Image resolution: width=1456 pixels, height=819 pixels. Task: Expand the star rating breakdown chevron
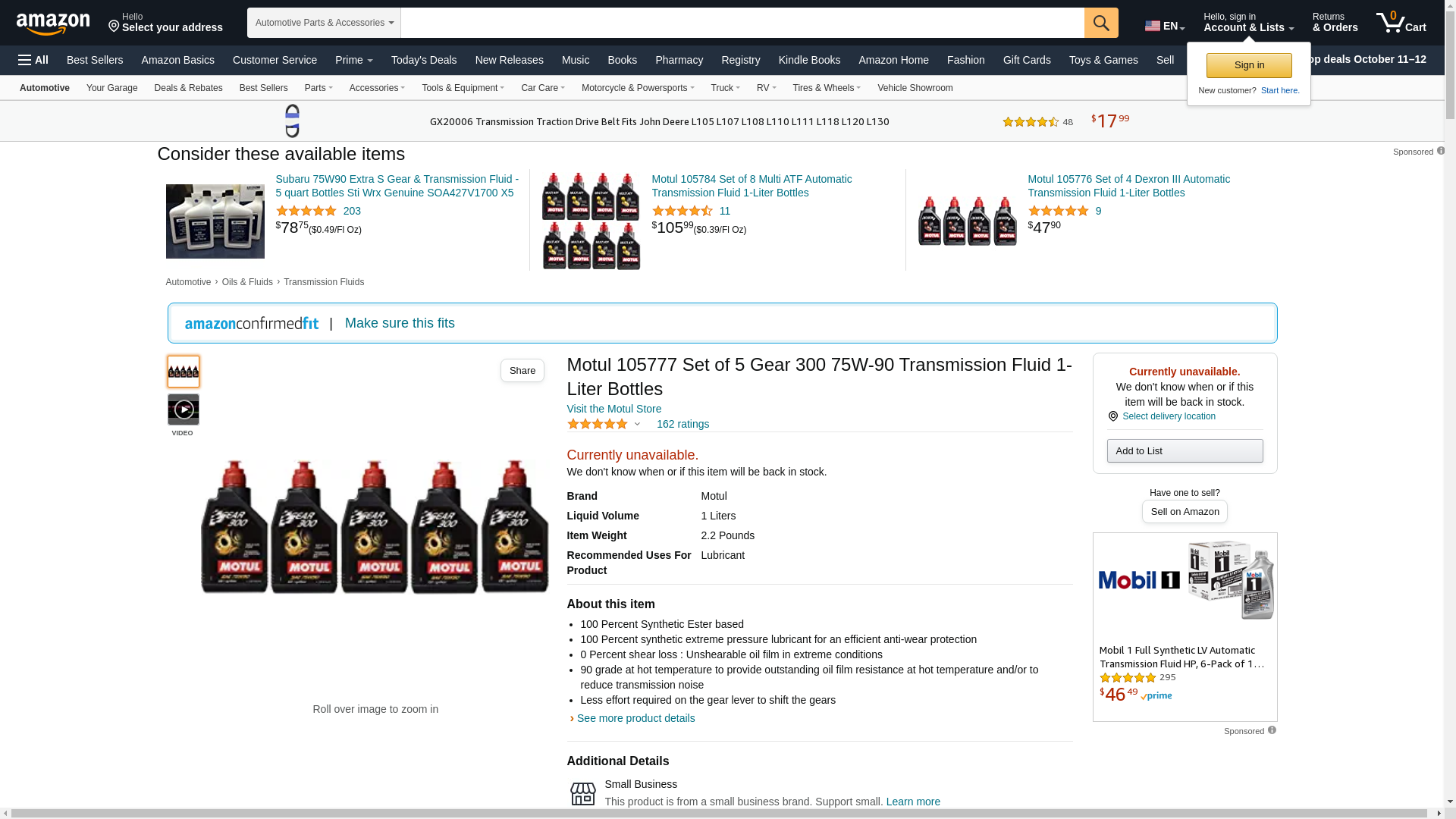637,424
